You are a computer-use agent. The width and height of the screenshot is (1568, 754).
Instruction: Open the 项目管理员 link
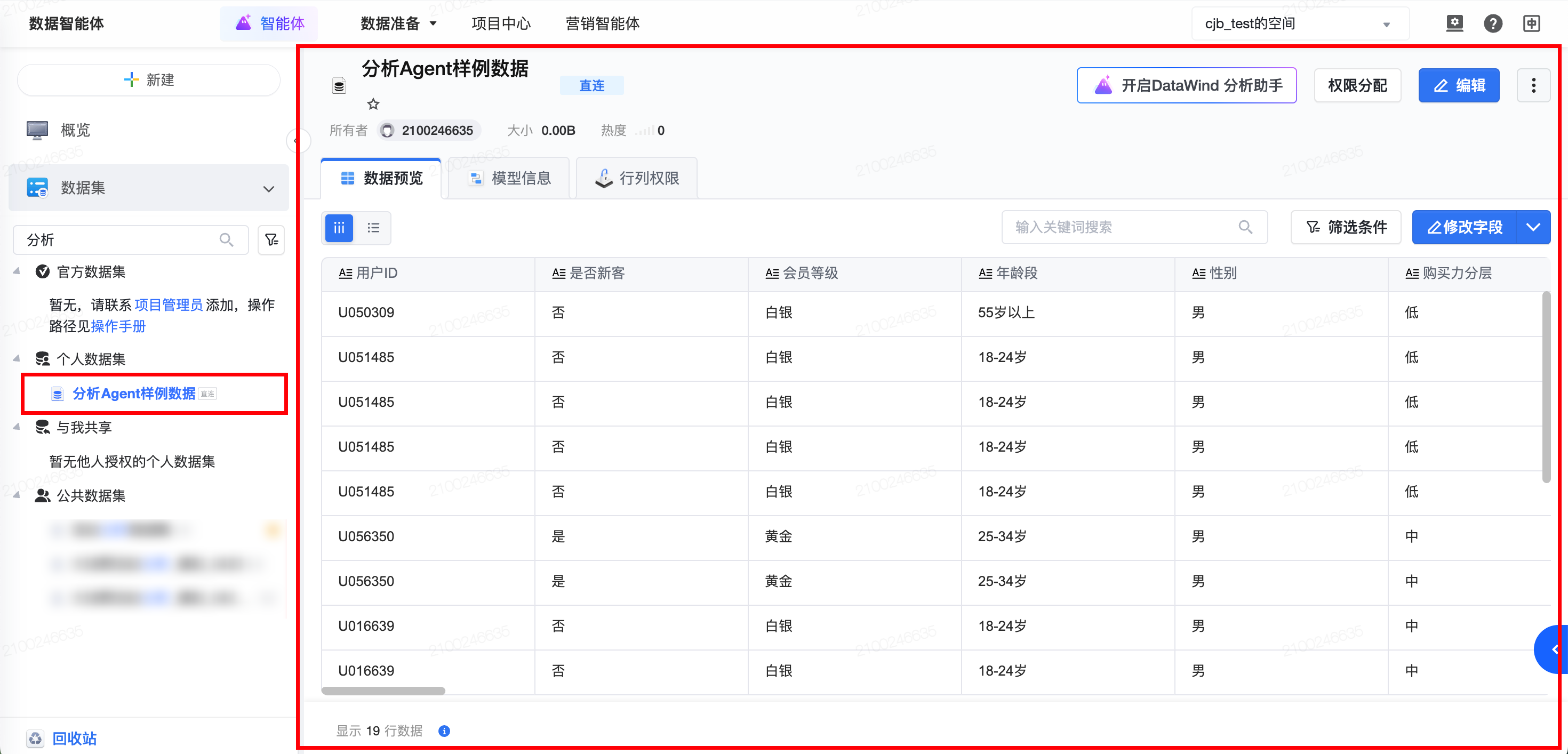[x=169, y=305]
